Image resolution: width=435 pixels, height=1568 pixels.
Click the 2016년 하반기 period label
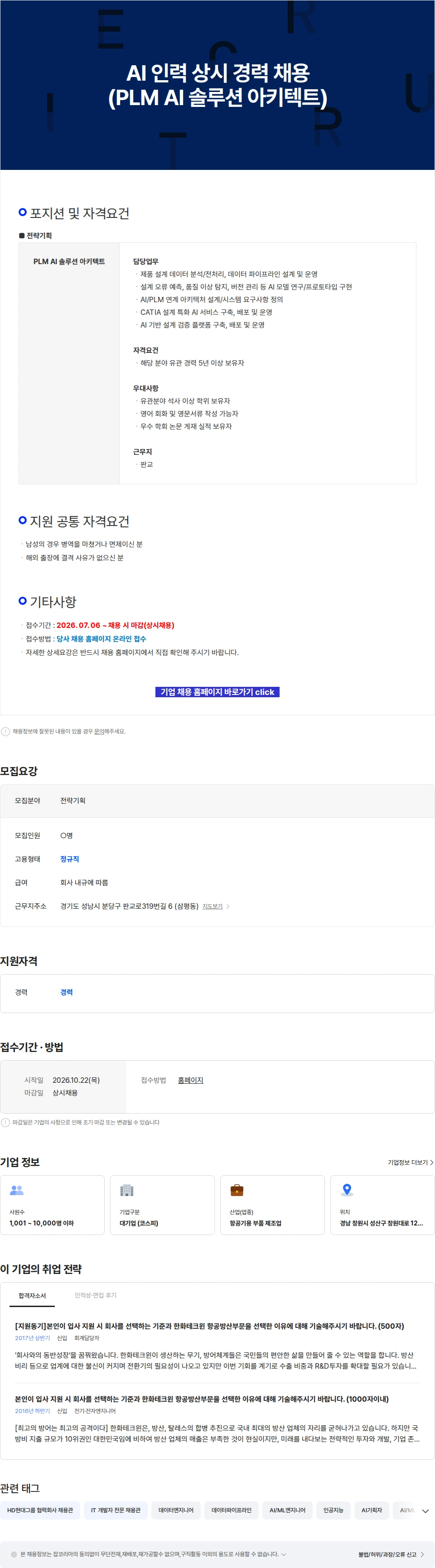tap(32, 1410)
